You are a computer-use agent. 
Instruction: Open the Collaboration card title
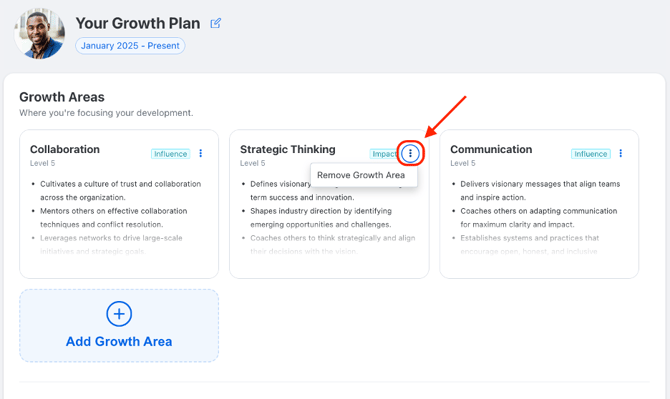65,149
